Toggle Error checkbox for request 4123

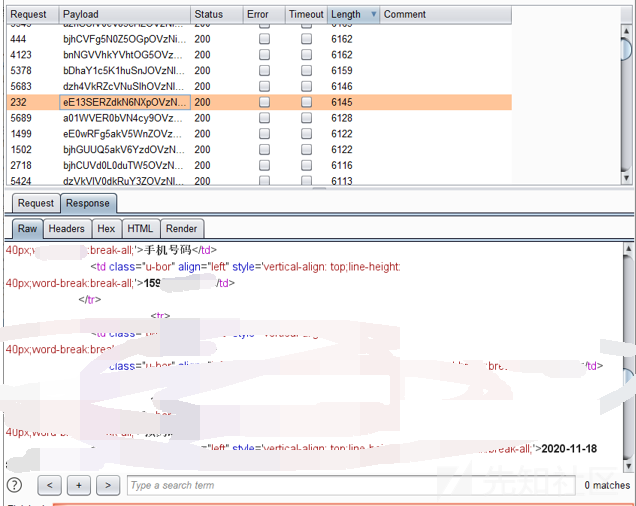[x=264, y=54]
